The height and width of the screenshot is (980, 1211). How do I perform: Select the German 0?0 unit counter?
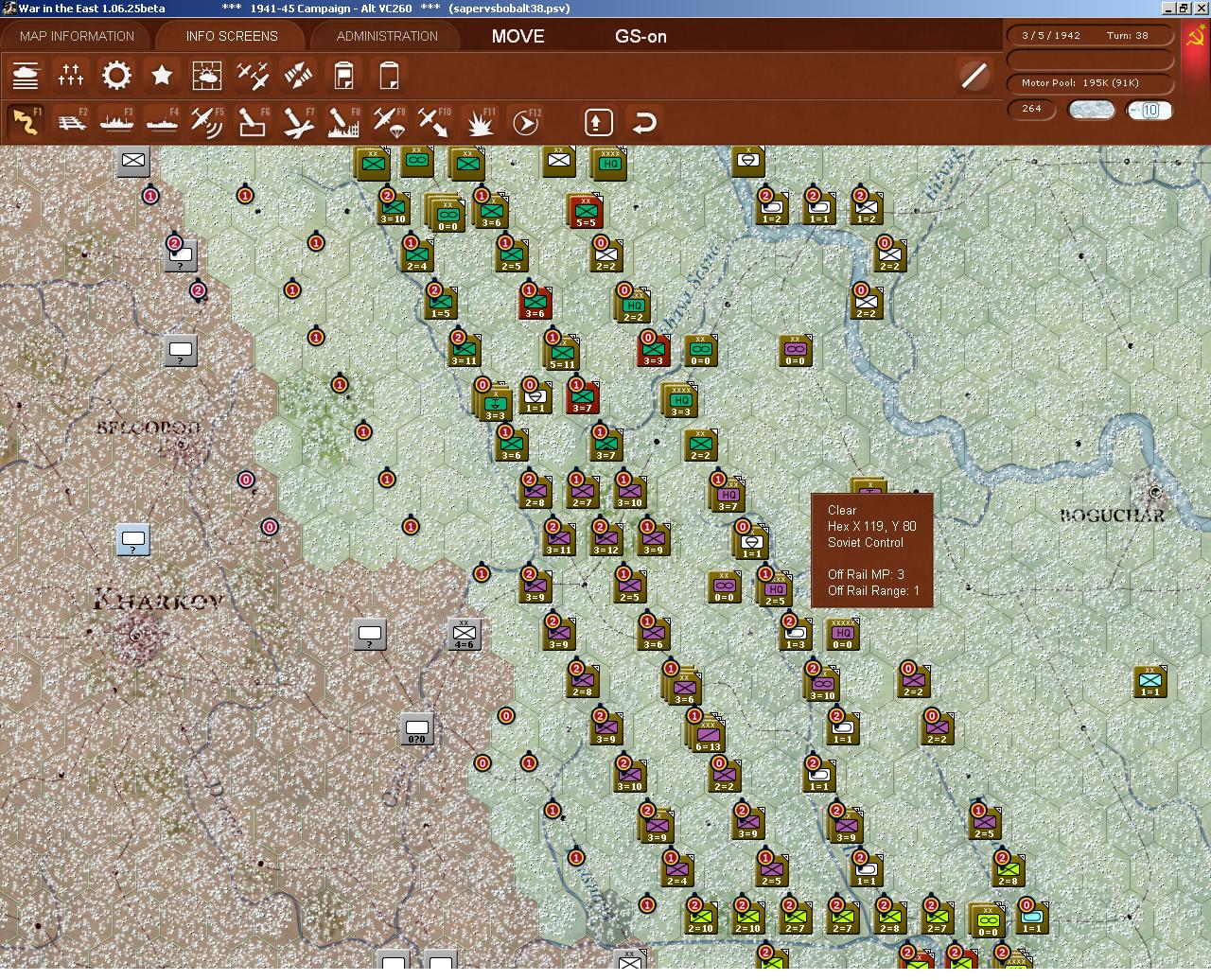pyautogui.click(x=416, y=728)
